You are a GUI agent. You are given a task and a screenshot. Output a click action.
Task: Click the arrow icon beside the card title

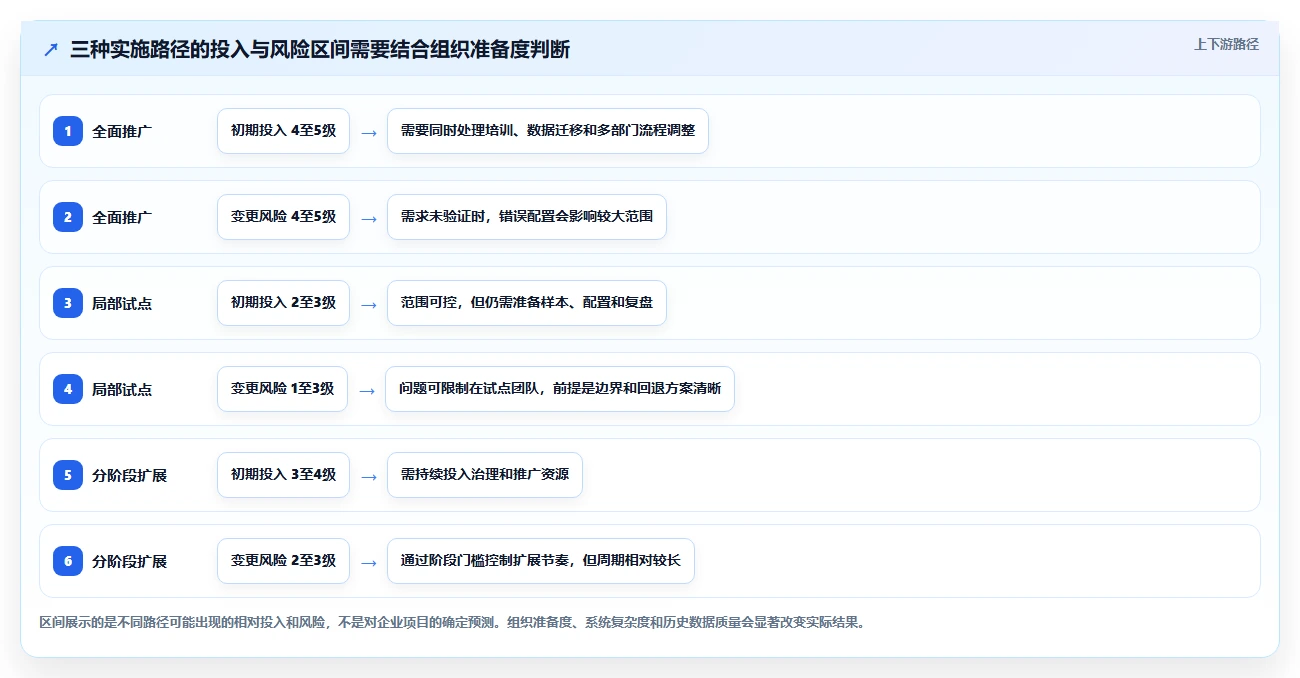coord(51,49)
